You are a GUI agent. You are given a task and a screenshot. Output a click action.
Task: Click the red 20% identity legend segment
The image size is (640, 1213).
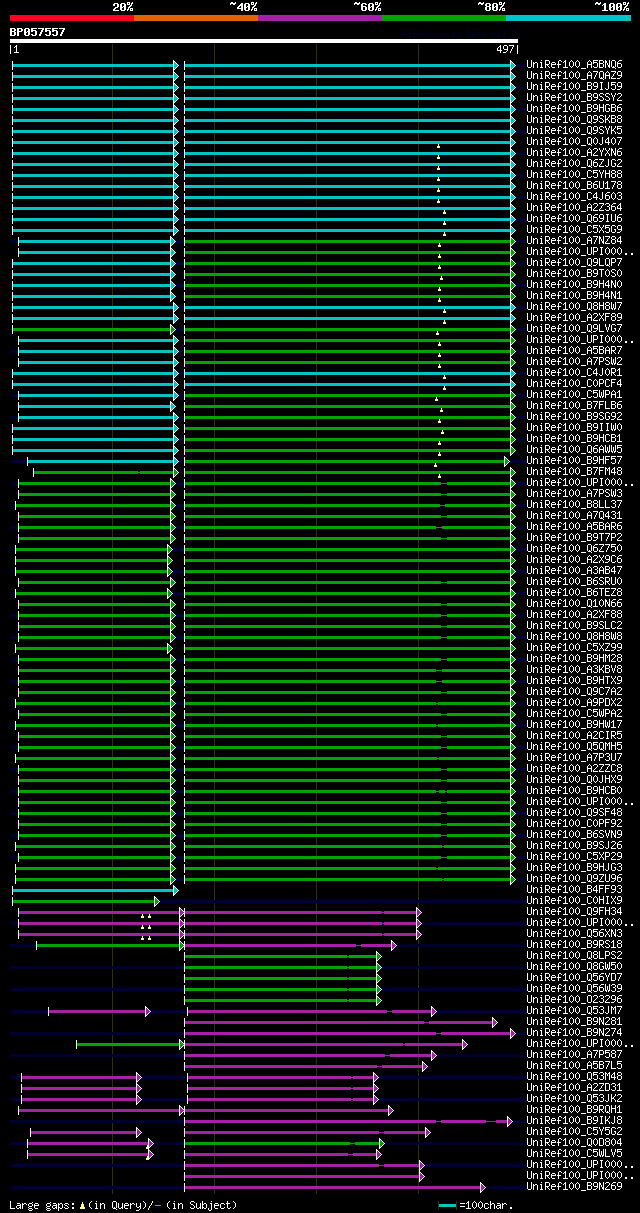(72, 18)
